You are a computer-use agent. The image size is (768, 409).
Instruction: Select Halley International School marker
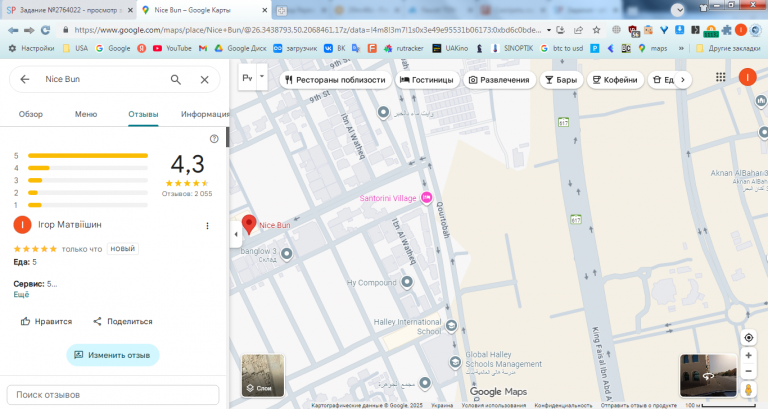(451, 325)
